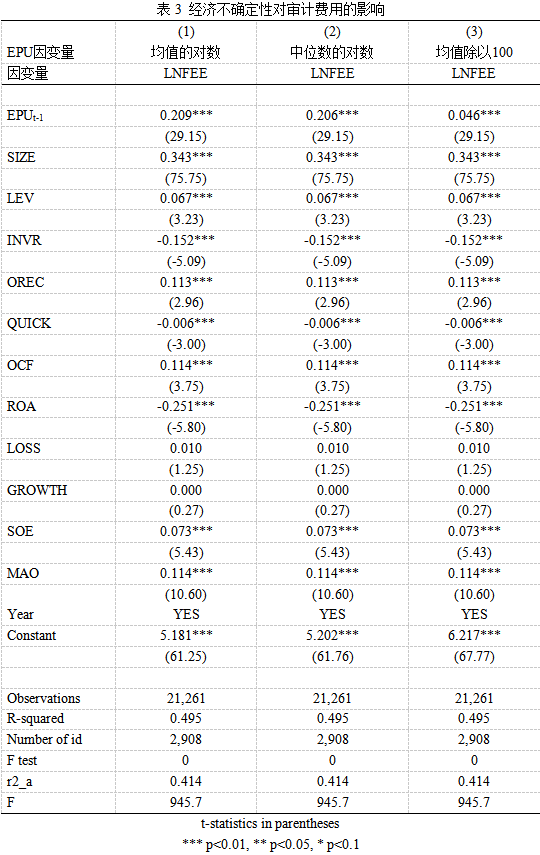
Task: Click the MAO row label
Action: [23, 574]
